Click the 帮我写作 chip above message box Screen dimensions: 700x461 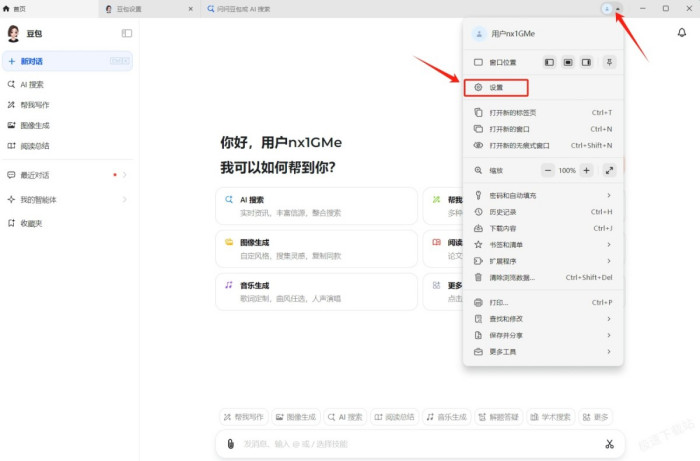[x=244, y=417]
